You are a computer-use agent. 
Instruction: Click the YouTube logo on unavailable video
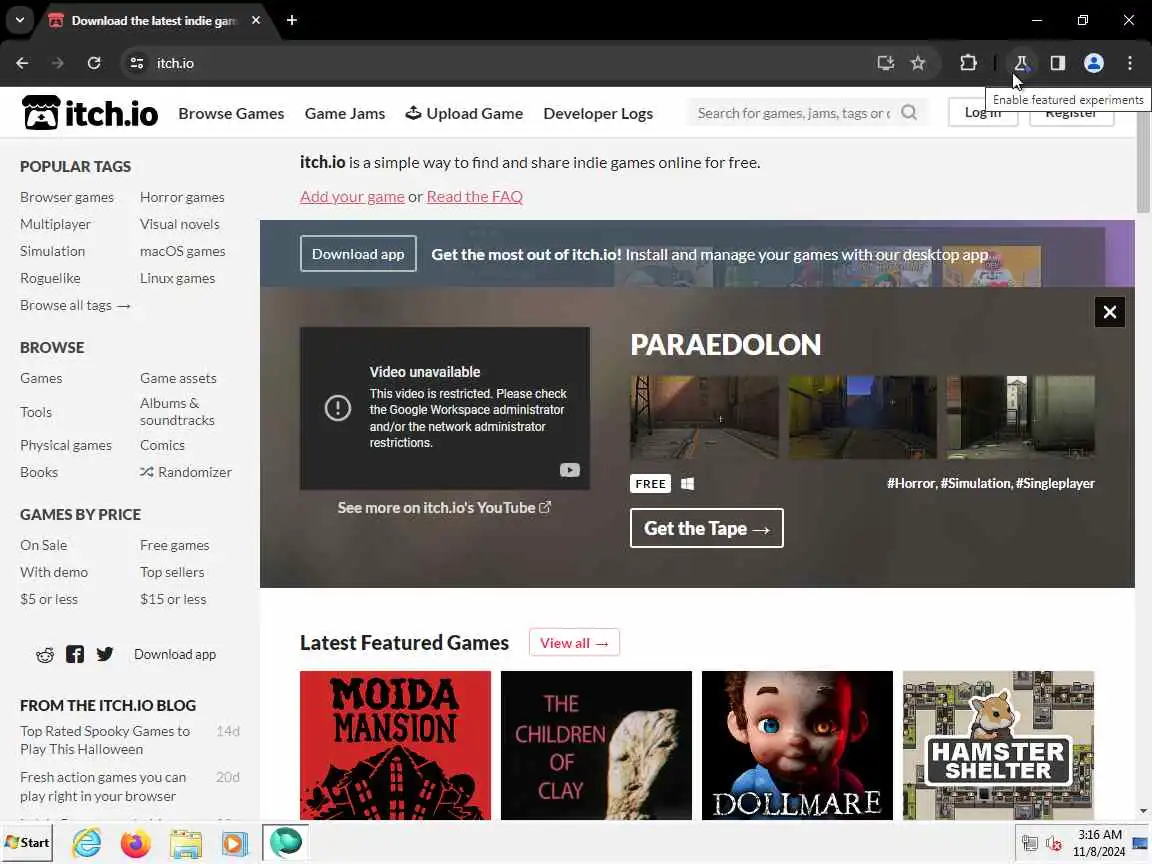569,470
